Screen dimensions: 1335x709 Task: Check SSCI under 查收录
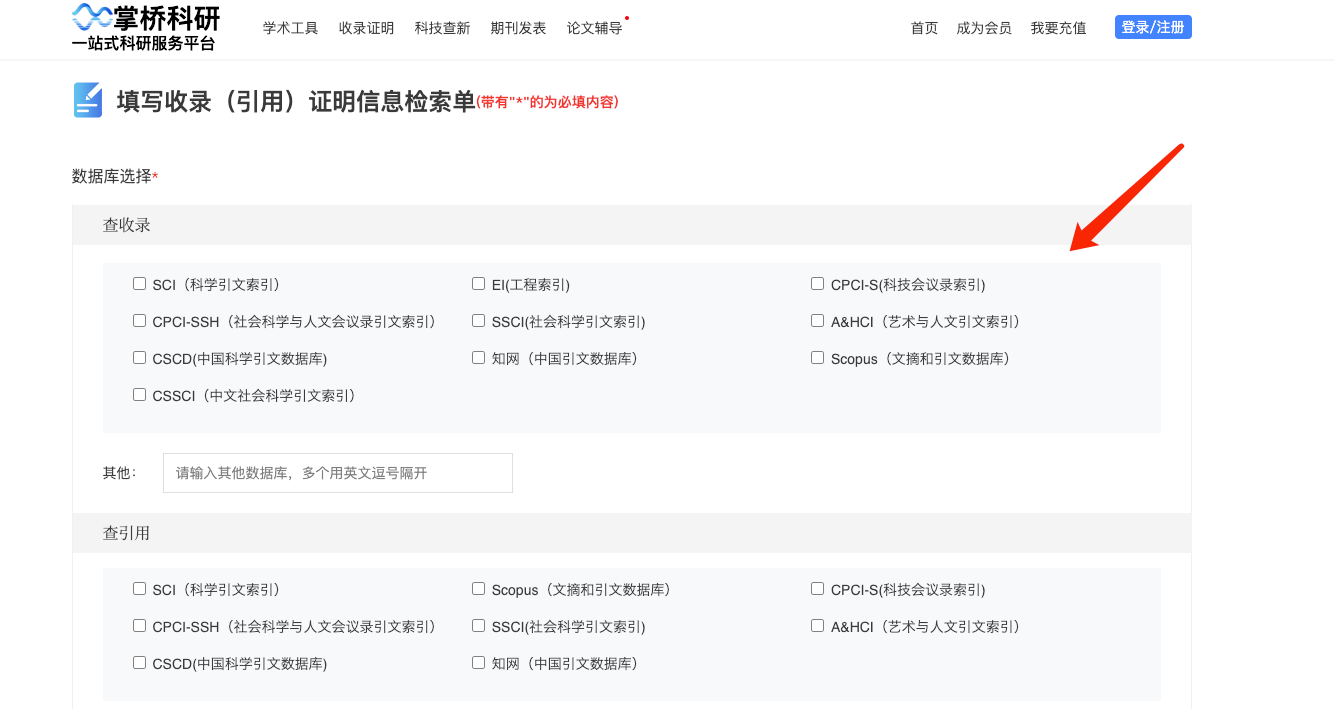[479, 321]
